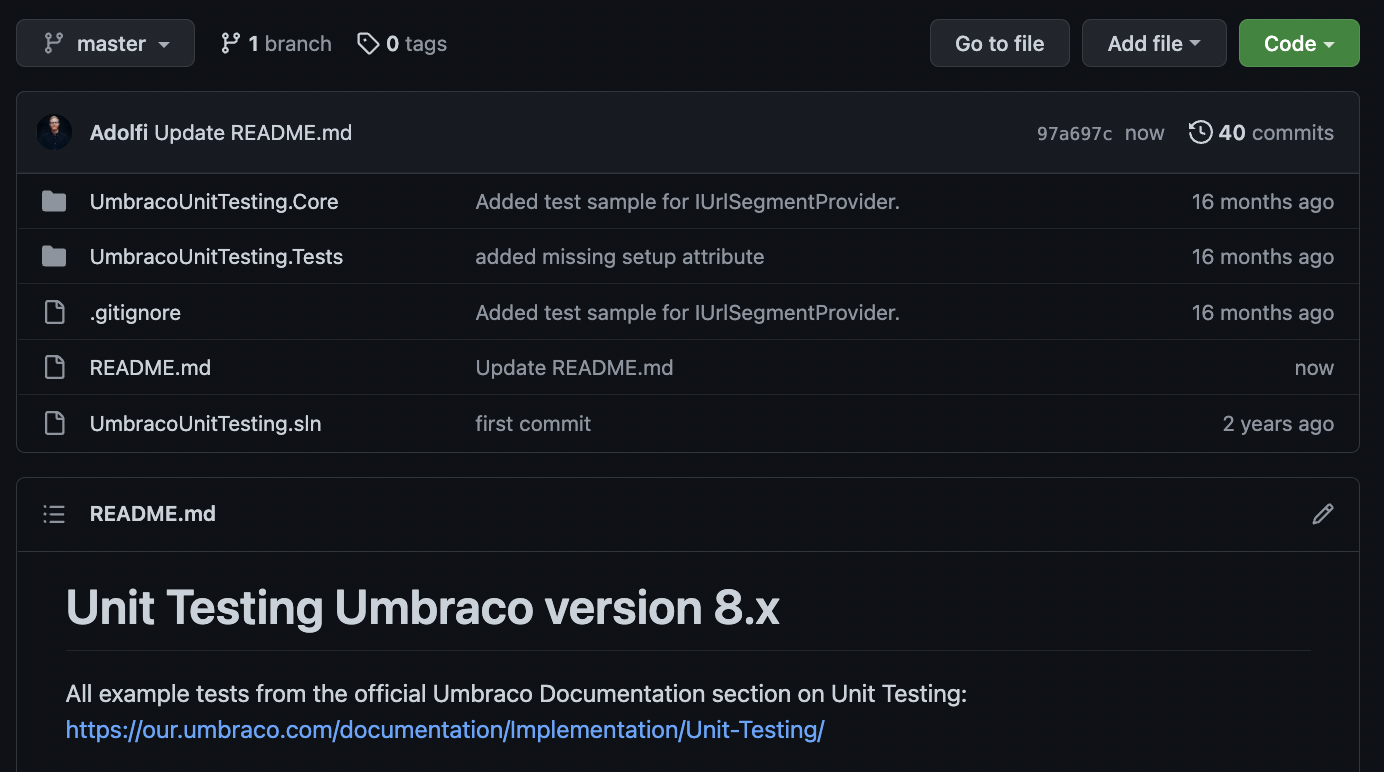Click '16 months ago' on UmbracoUnitTesting.Tests row
This screenshot has width=1384, height=772.
pos(1262,257)
